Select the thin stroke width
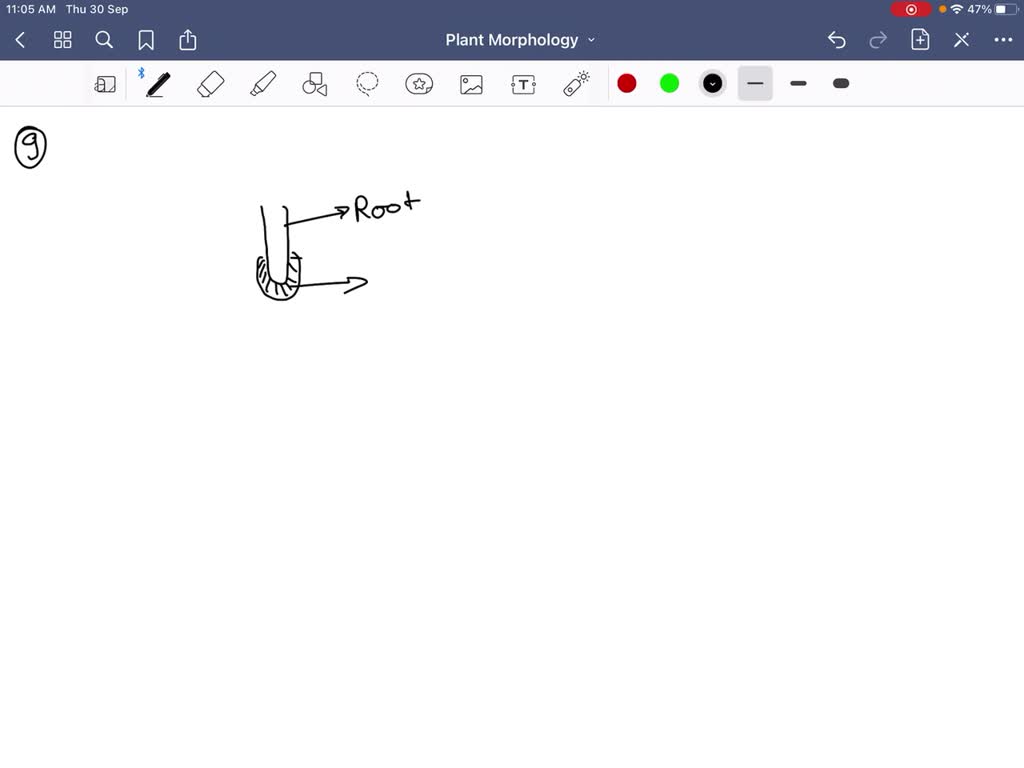 (x=755, y=84)
